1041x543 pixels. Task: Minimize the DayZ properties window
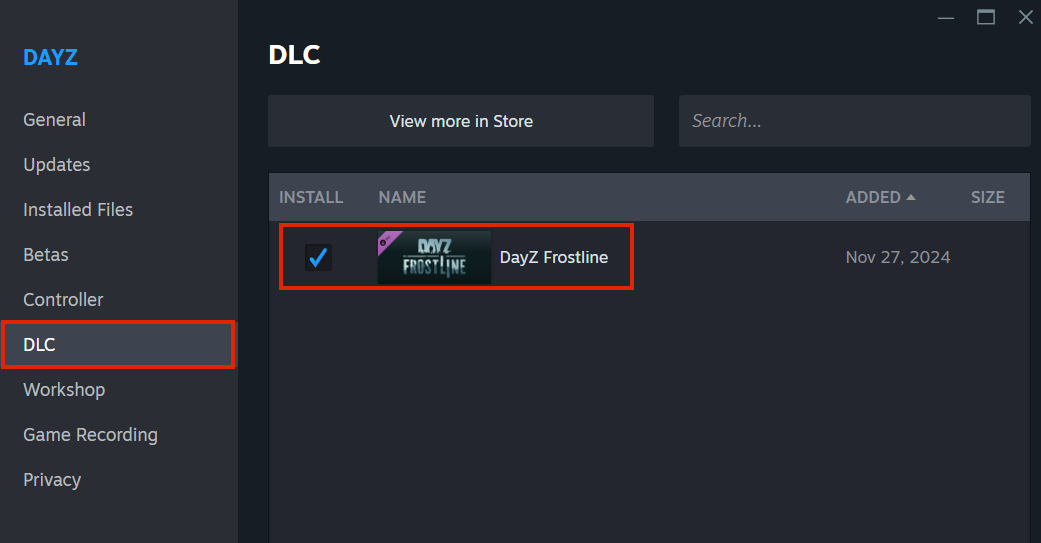[x=946, y=17]
